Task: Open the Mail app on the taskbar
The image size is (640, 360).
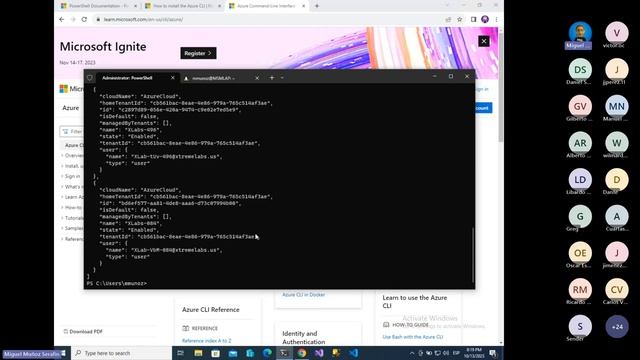Action: [233, 353]
